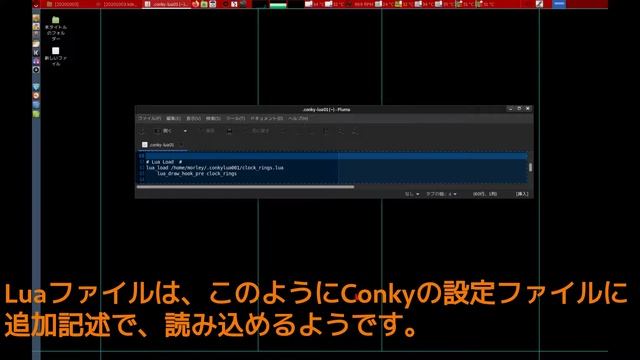Click the print icon in Pluma toolbar
Screen dimensions: 640x360
229,131
